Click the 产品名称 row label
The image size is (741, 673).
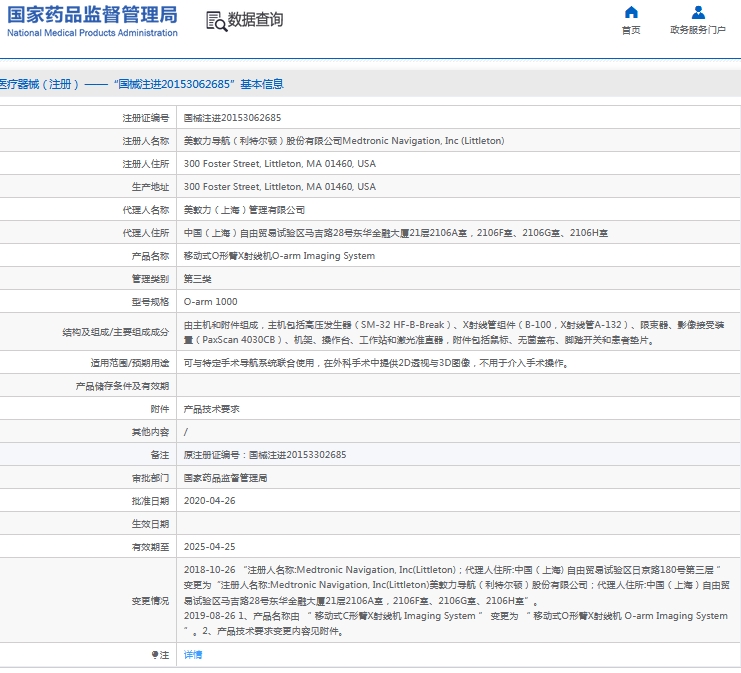tap(150, 256)
